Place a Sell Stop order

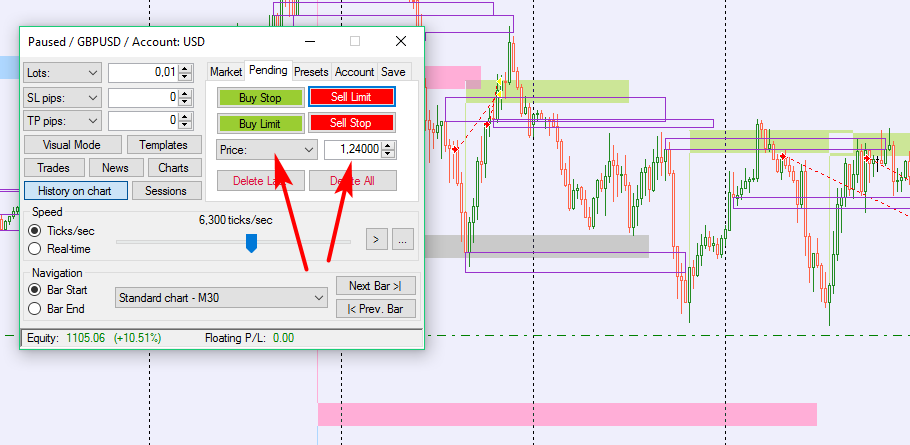click(351, 123)
